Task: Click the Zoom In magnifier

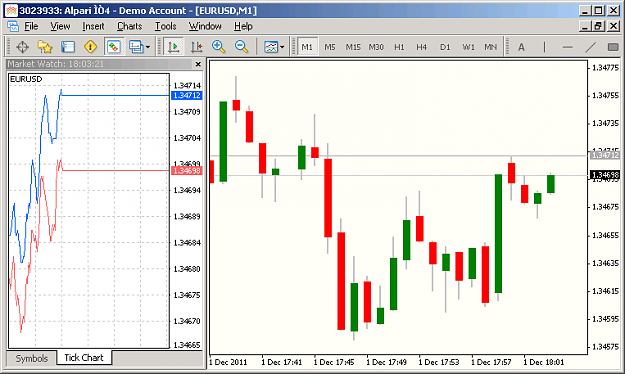Action: pyautogui.click(x=218, y=47)
